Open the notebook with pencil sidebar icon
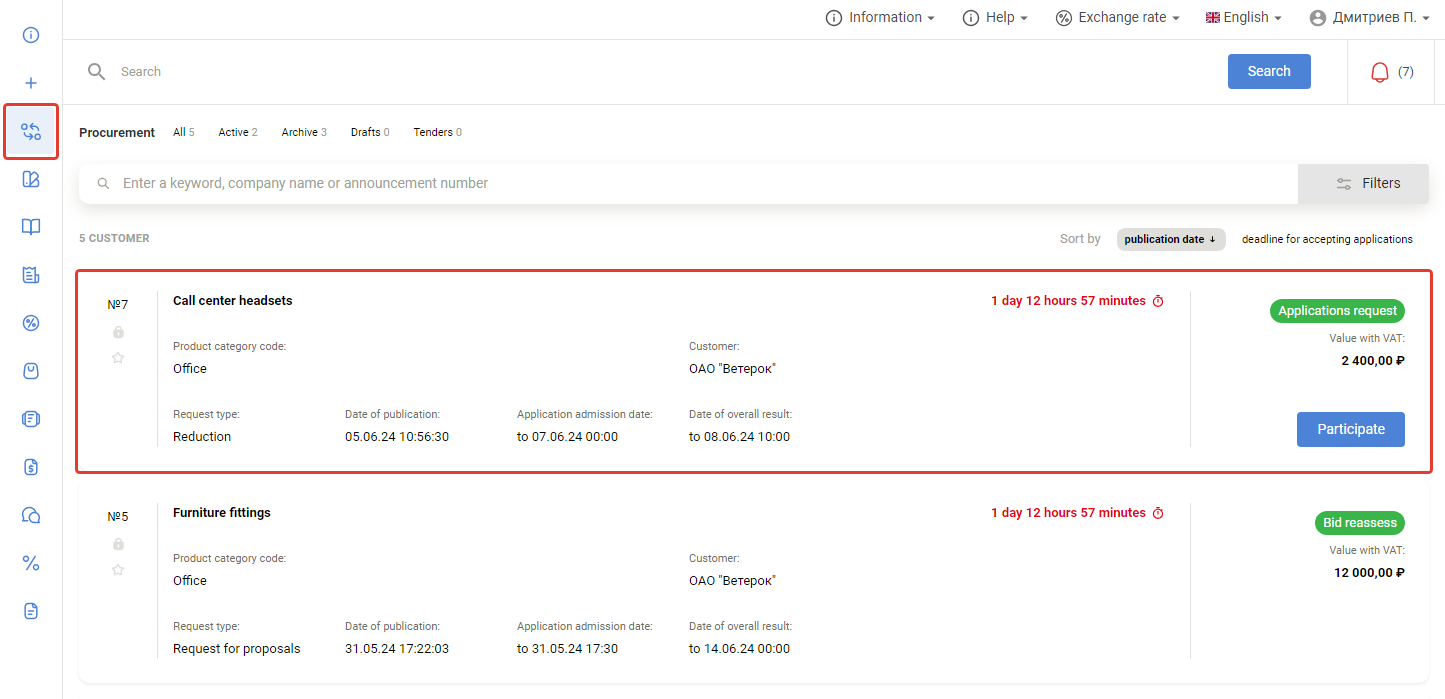The image size is (1445, 699). click(x=31, y=179)
